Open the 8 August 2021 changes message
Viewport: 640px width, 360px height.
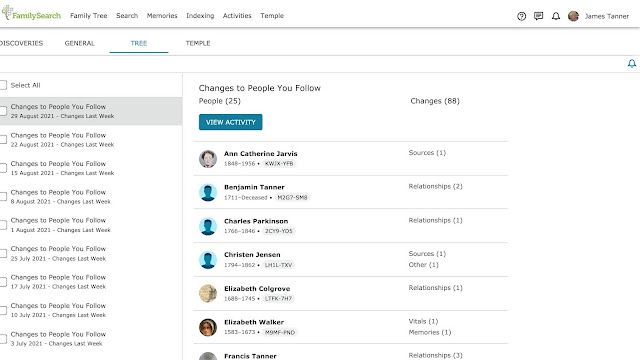(x=91, y=196)
